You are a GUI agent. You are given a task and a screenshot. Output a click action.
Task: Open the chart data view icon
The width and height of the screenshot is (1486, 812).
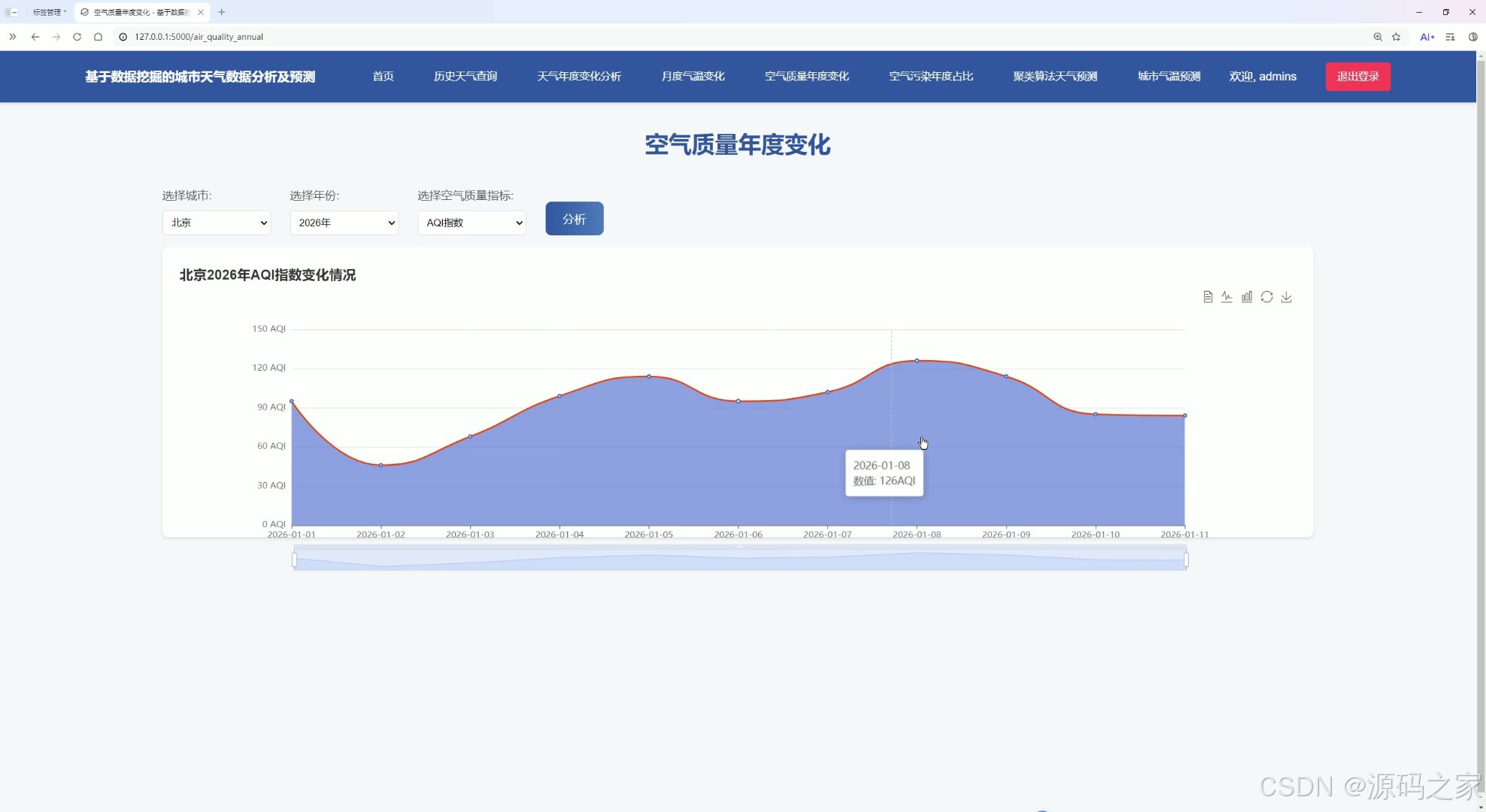pyautogui.click(x=1208, y=297)
